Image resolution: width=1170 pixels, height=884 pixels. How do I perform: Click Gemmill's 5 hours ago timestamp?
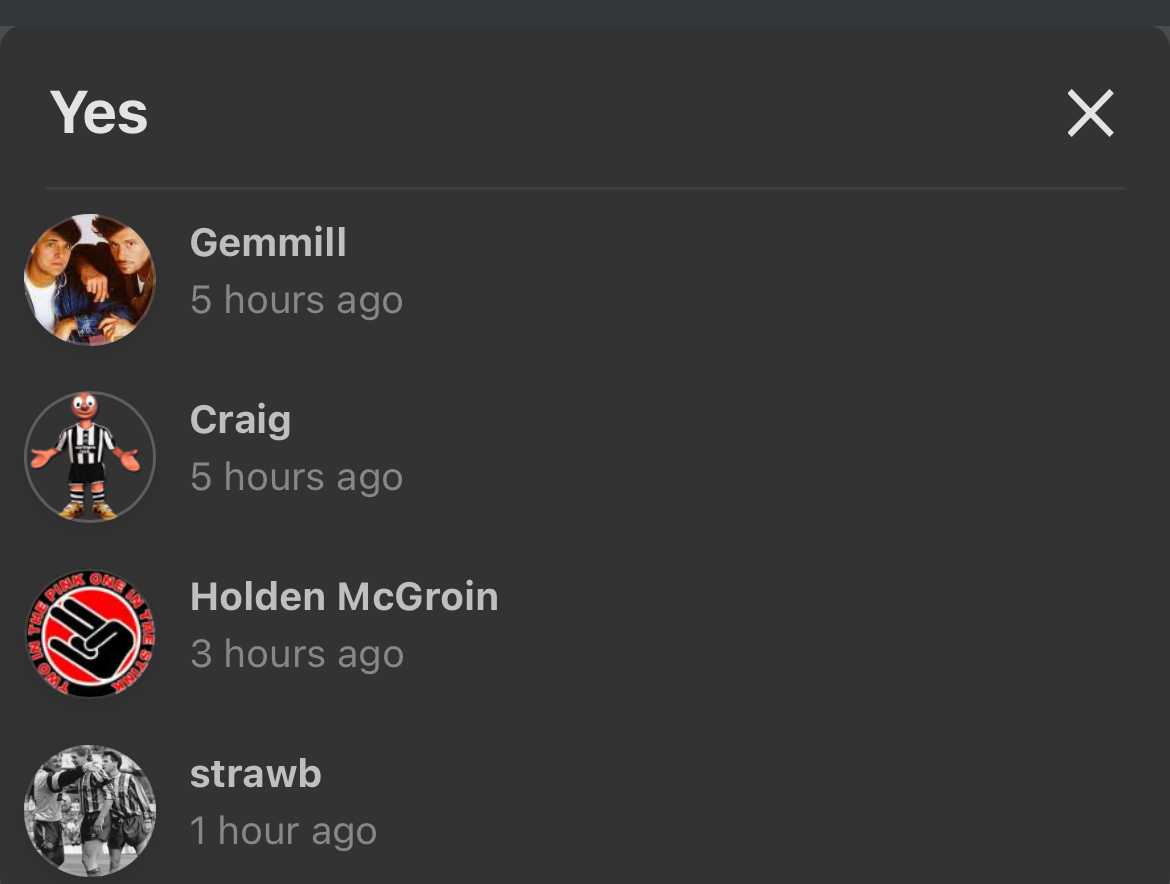click(296, 300)
